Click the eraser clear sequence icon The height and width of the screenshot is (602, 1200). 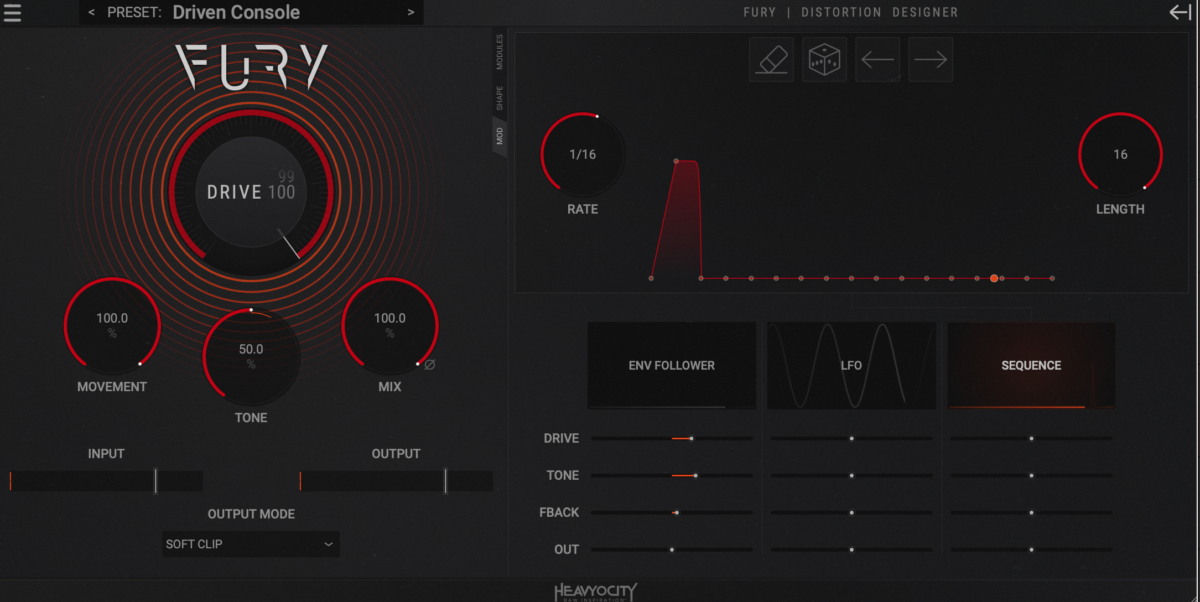click(x=772, y=60)
